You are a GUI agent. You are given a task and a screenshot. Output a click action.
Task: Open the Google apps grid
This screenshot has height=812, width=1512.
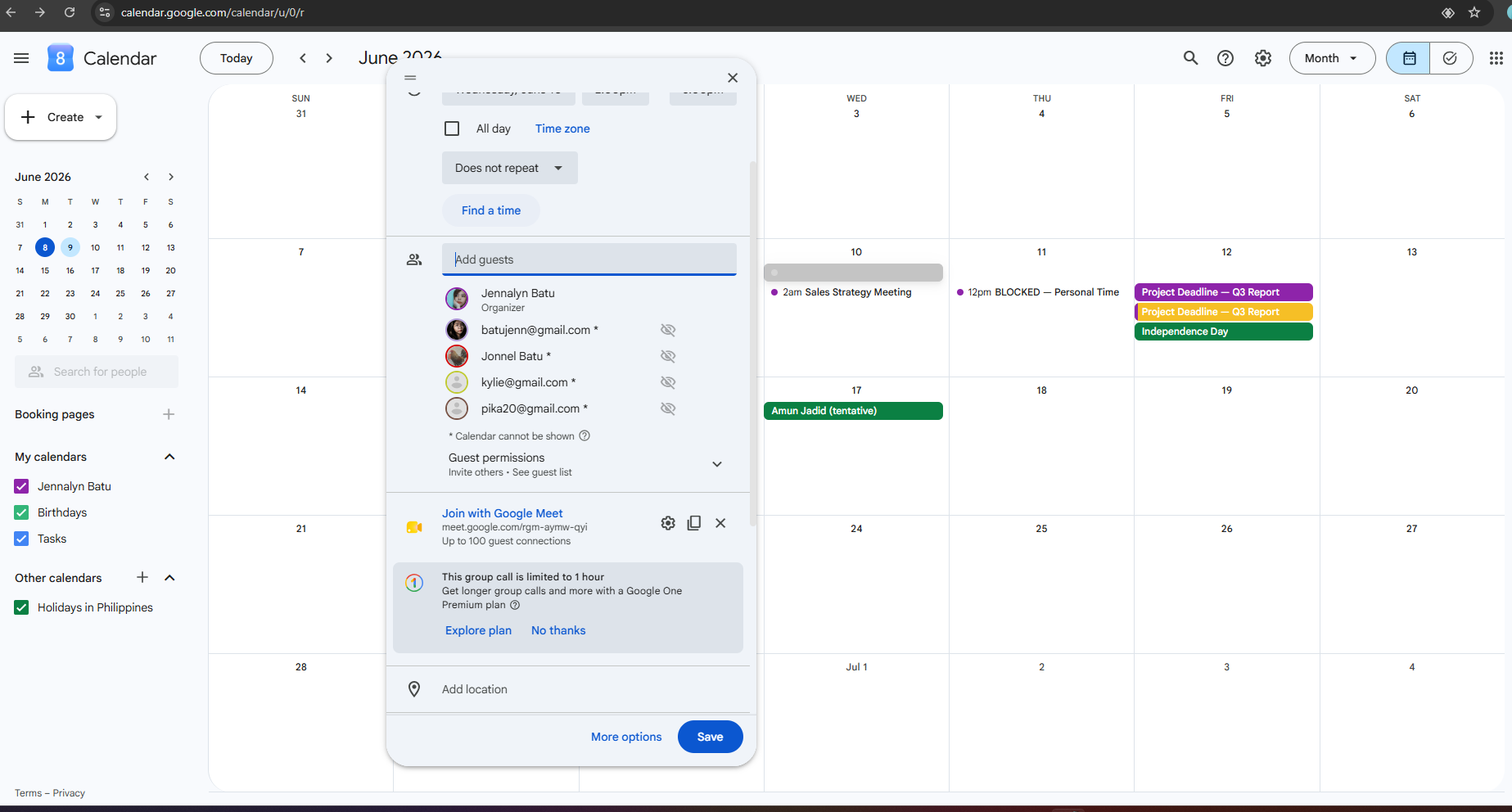(1496, 58)
